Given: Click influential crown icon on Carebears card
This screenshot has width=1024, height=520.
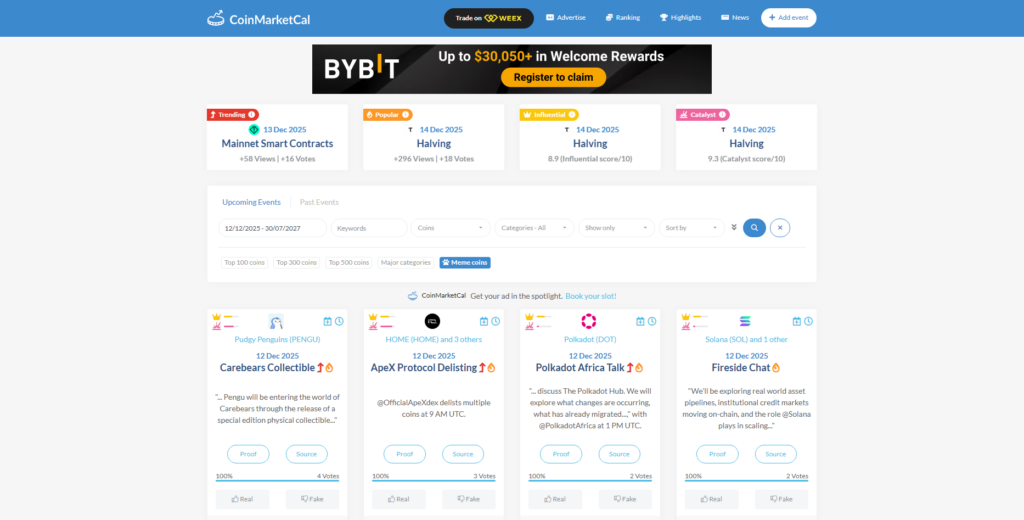Looking at the screenshot, I should [216, 317].
